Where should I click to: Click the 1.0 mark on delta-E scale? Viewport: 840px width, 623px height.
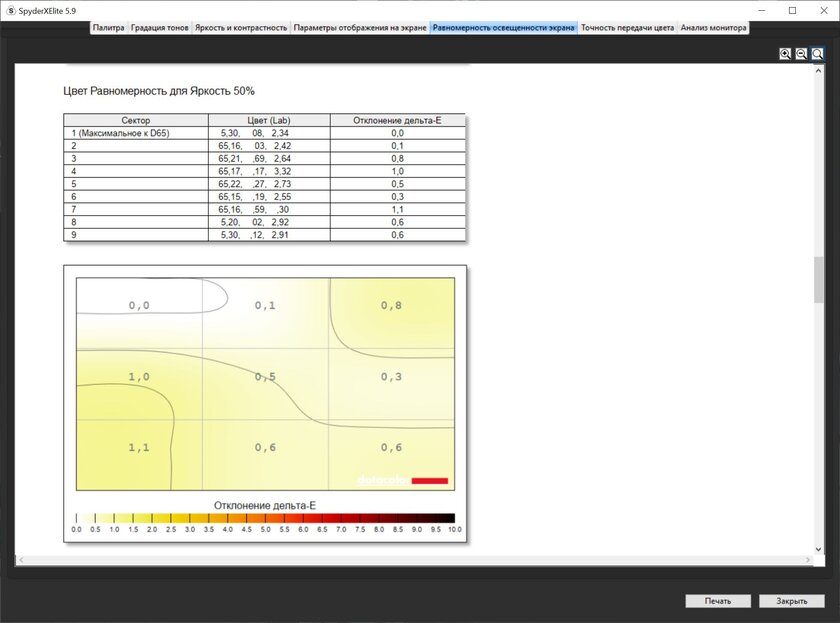point(114,529)
